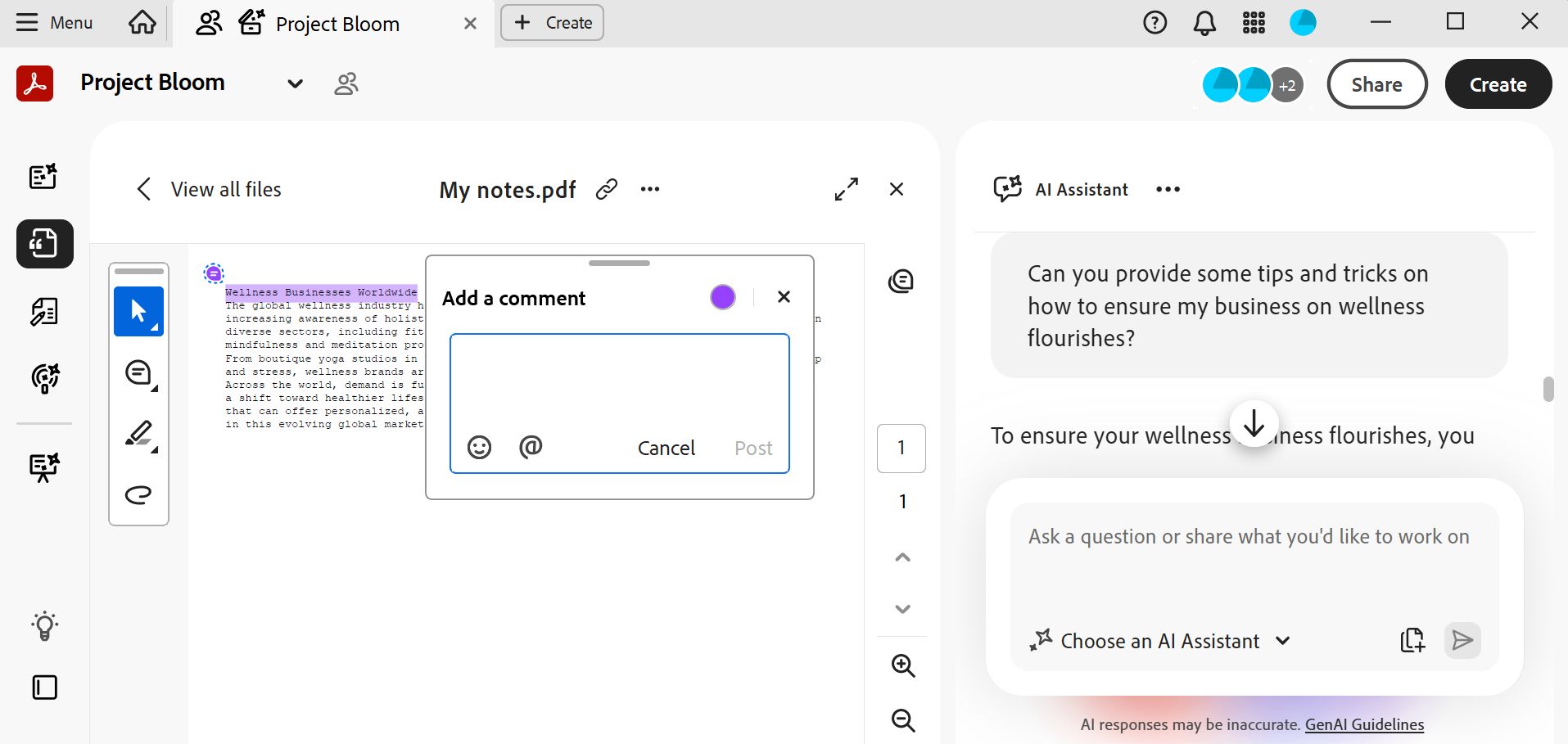Screen dimensions: 1568x744
Task: Open collaborators icon beside project title
Action: coord(346,83)
